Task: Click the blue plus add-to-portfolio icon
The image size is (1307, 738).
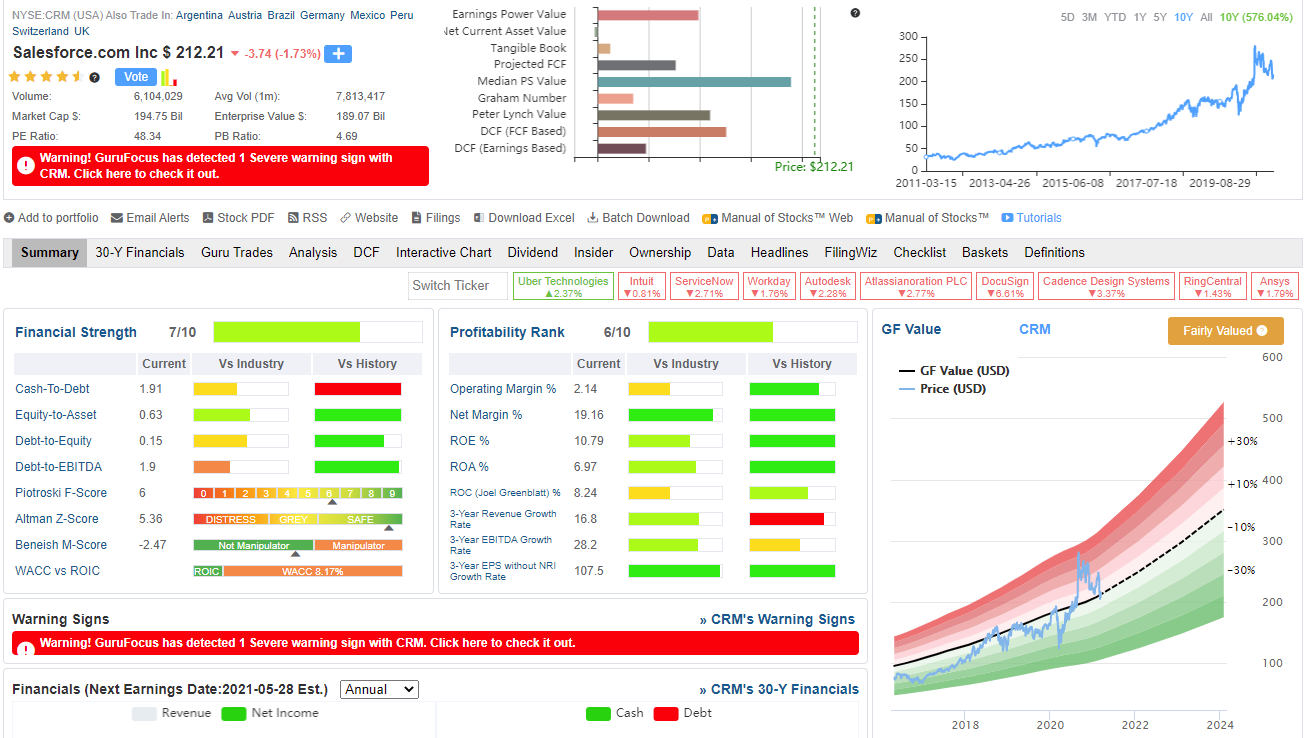Action: tap(338, 54)
